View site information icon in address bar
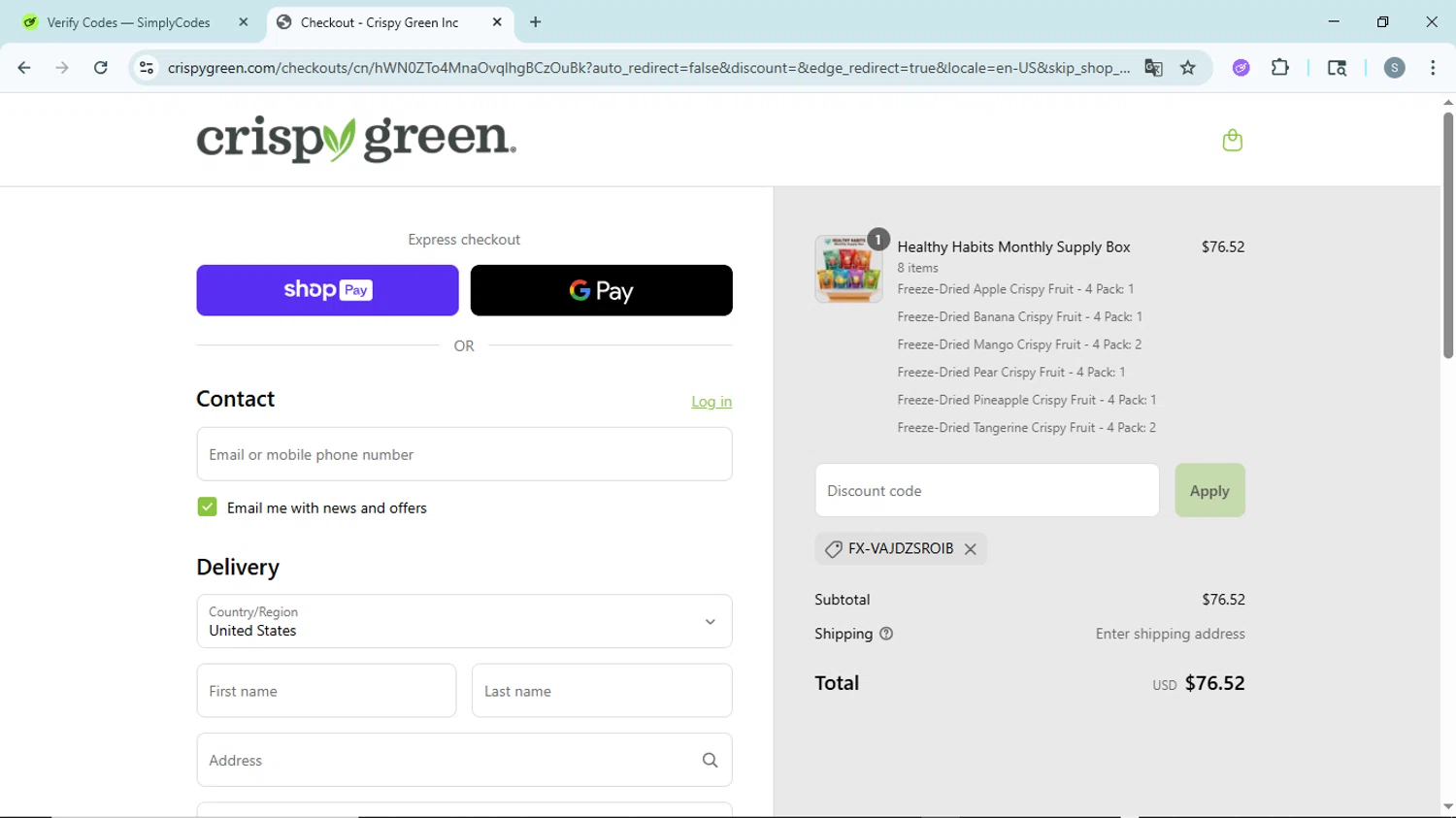Screen dimensions: 1456x818 click(x=147, y=68)
